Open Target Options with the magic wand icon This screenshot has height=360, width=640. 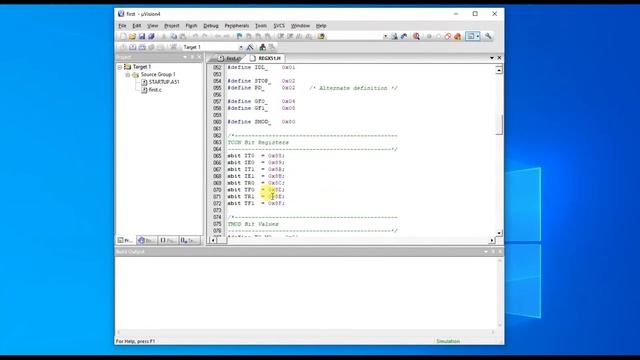tap(250, 47)
